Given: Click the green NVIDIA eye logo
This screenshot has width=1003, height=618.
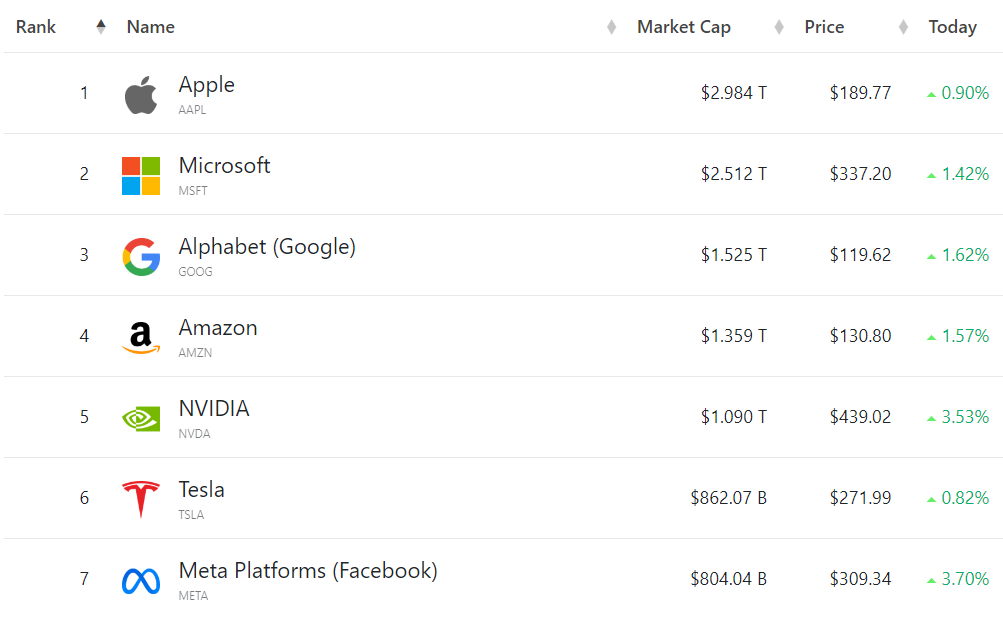Looking at the screenshot, I should (x=141, y=418).
